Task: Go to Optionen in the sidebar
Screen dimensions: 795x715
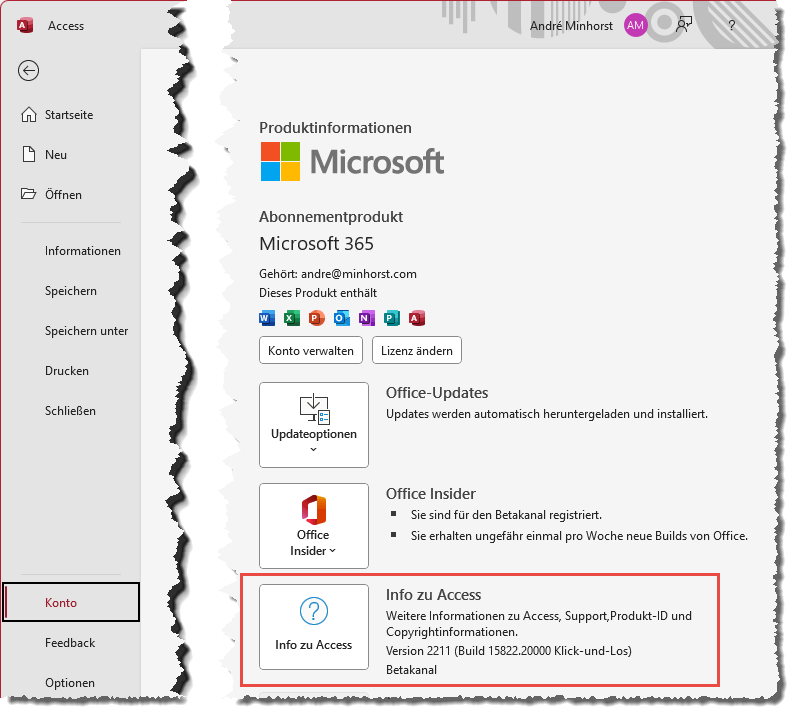Action: [x=69, y=683]
